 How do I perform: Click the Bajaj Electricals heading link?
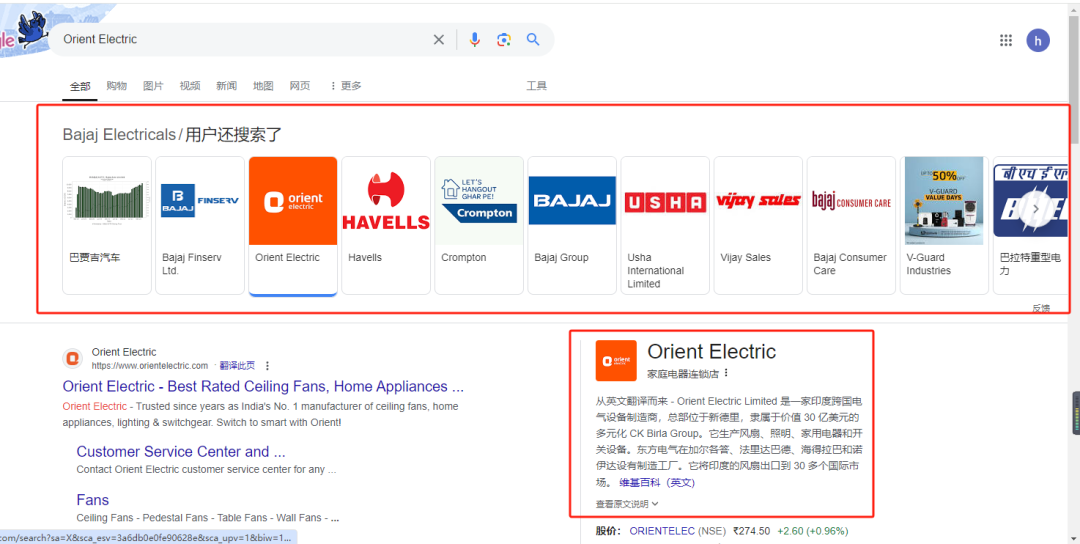[119, 134]
